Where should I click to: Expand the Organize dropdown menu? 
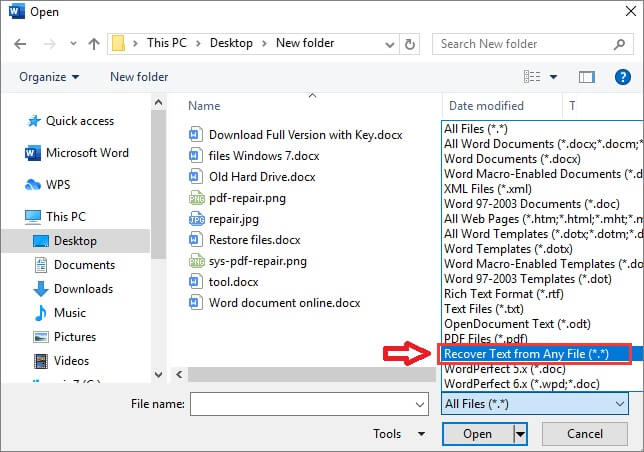click(x=48, y=77)
